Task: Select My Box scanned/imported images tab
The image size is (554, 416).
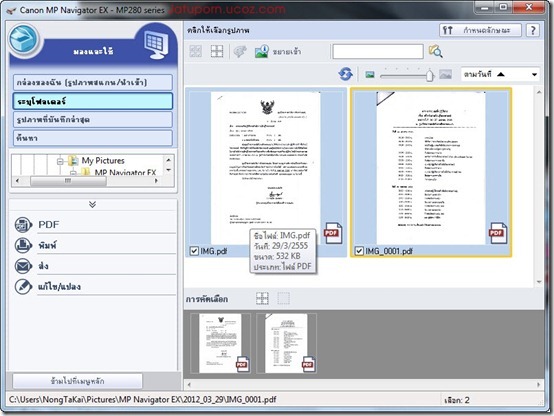Action: (93, 82)
